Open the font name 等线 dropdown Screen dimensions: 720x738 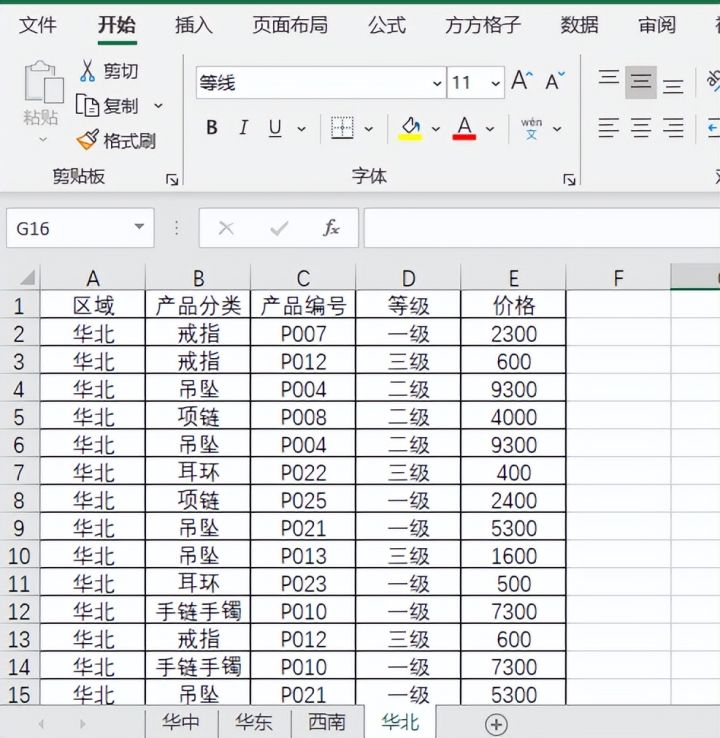(x=437, y=83)
